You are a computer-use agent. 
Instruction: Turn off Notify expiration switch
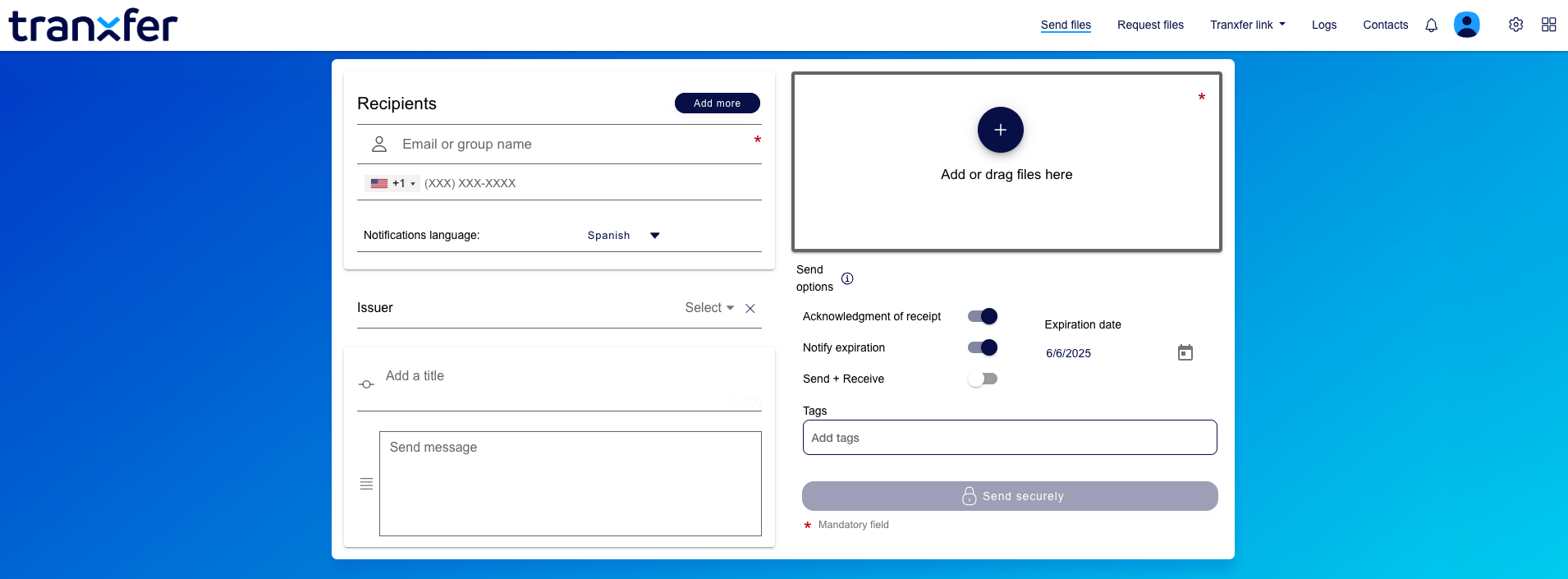click(x=983, y=347)
